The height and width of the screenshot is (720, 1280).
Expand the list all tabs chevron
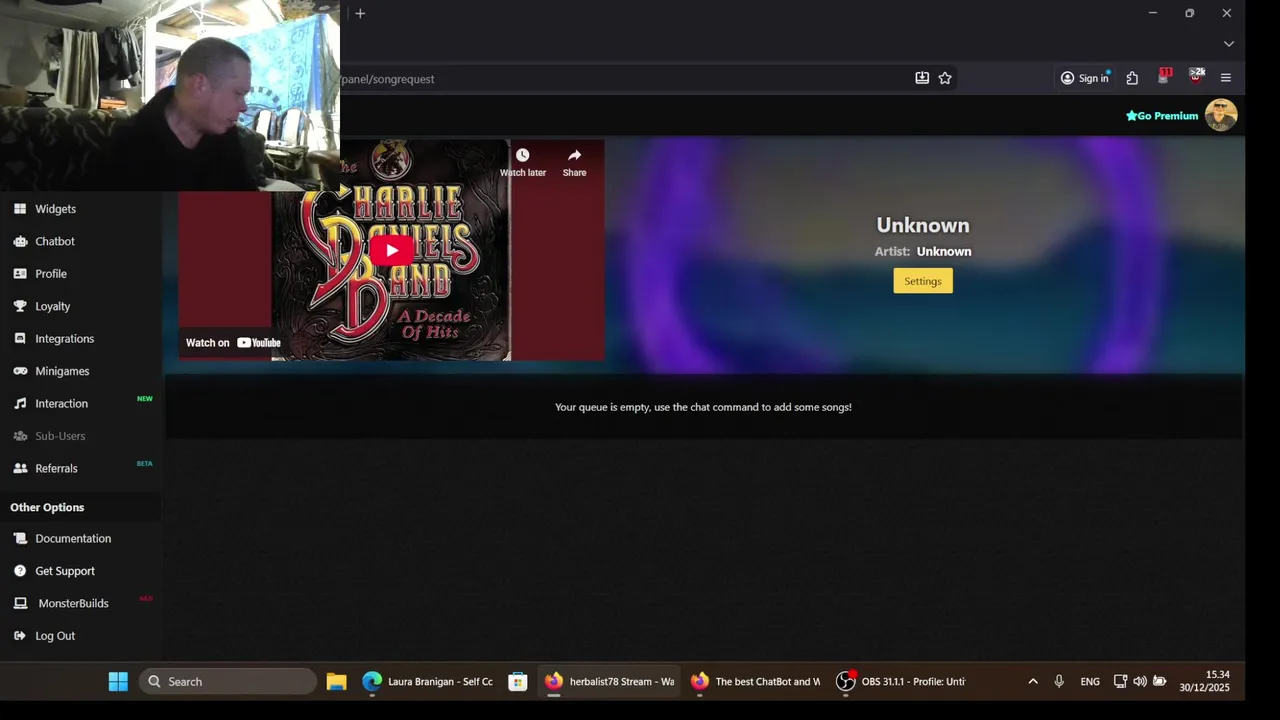[1229, 44]
